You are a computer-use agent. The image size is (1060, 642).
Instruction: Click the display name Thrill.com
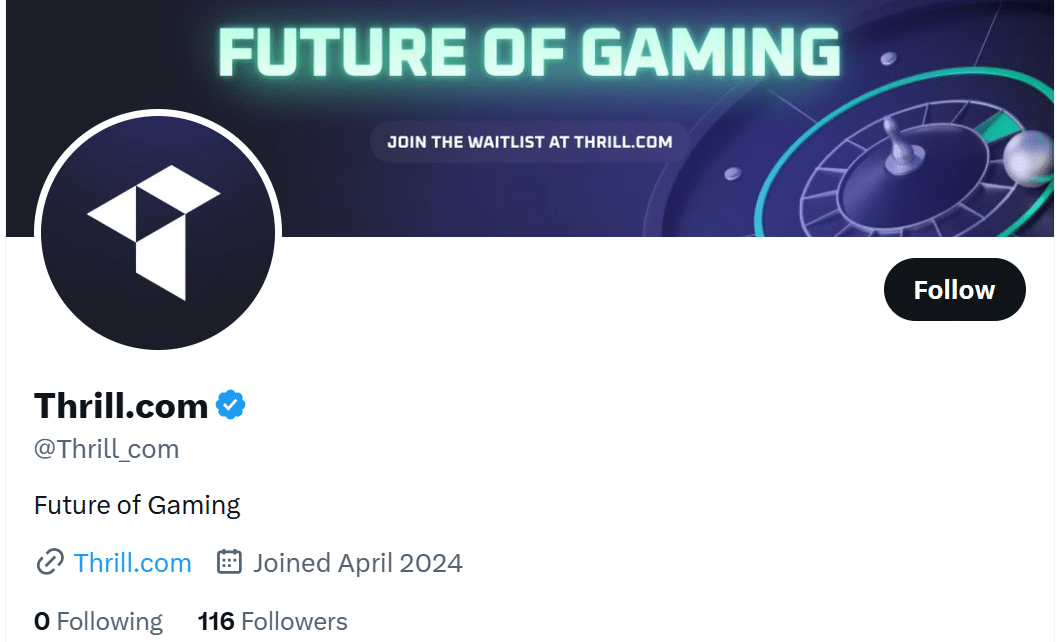click(120, 405)
